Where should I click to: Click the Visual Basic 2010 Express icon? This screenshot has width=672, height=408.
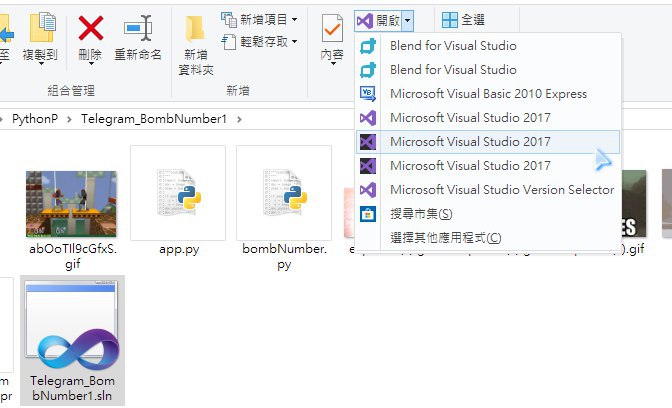(368, 93)
